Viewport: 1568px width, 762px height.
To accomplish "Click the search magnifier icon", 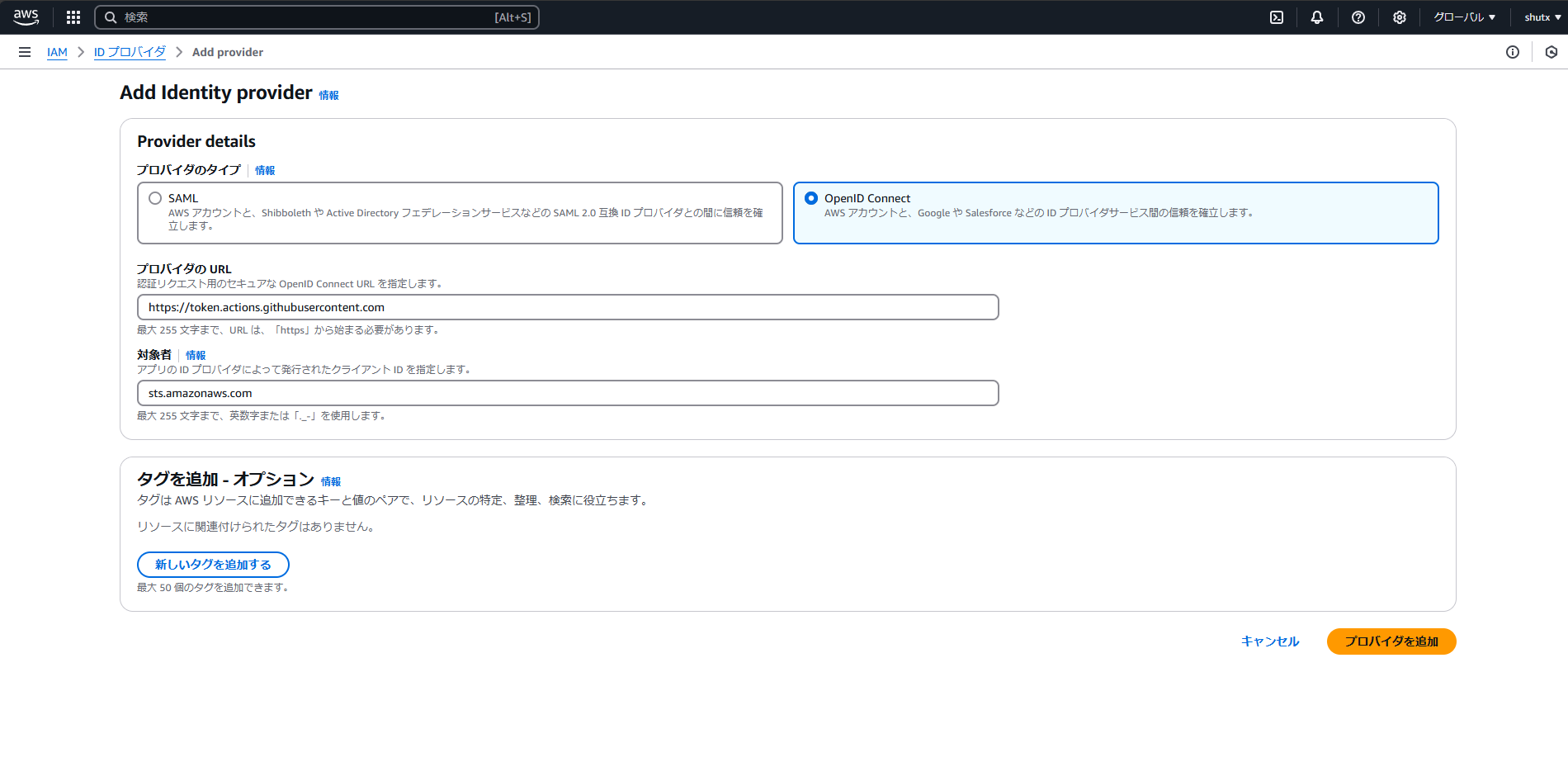I will click(x=111, y=17).
